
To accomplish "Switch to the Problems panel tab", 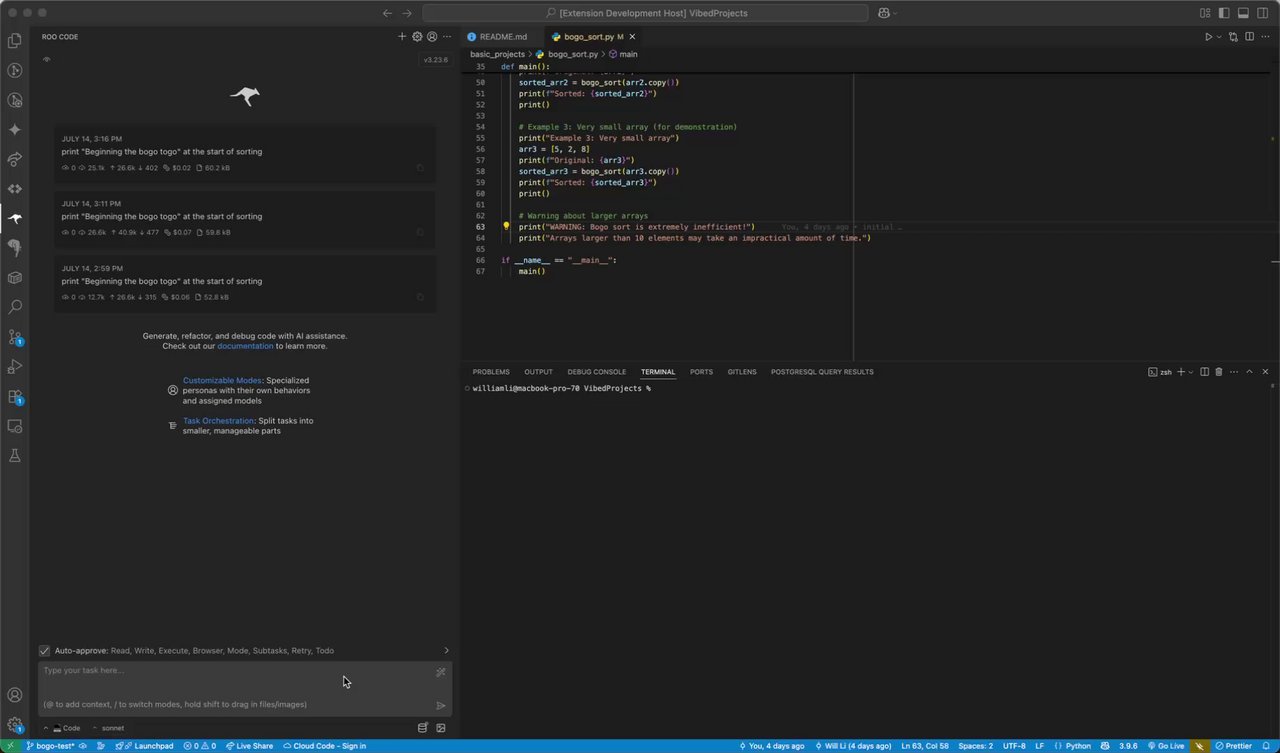I will 491,372.
